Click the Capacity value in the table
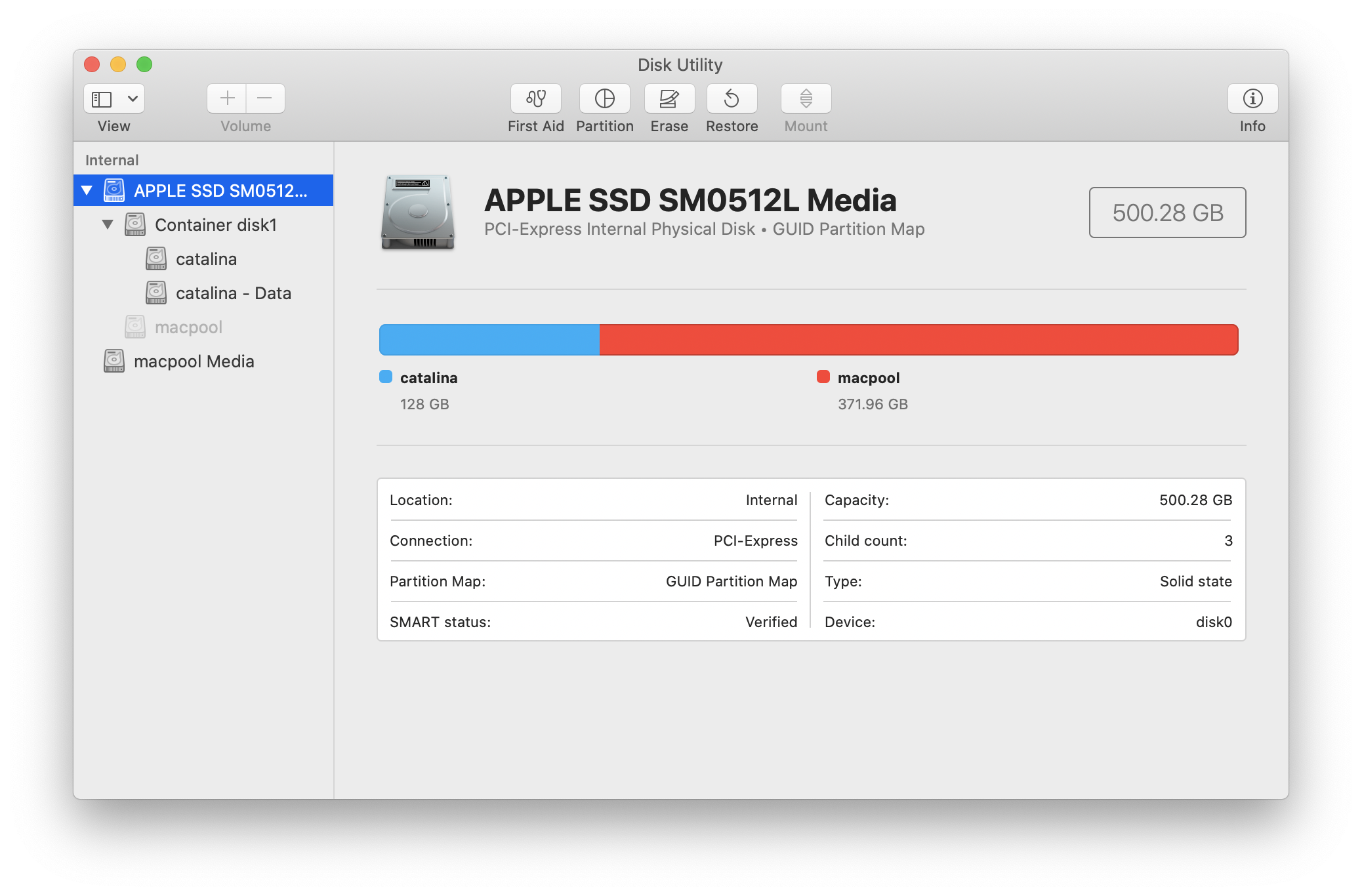 (x=1196, y=500)
